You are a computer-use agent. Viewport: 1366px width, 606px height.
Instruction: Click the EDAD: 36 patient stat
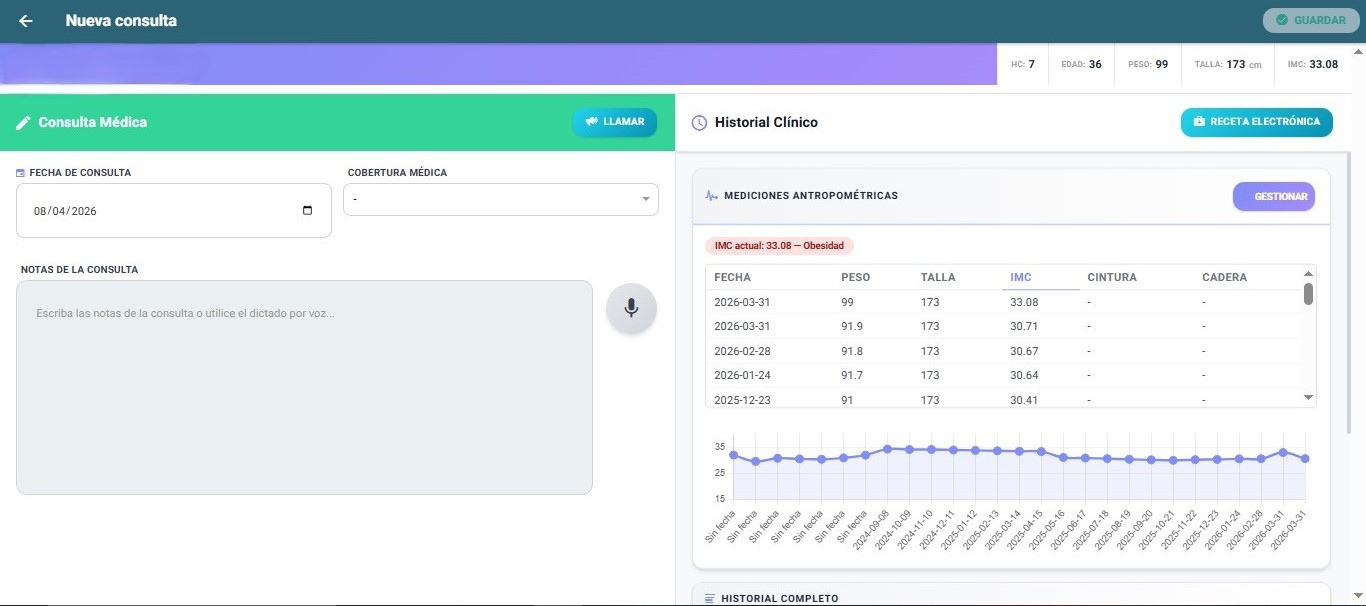pos(1081,64)
